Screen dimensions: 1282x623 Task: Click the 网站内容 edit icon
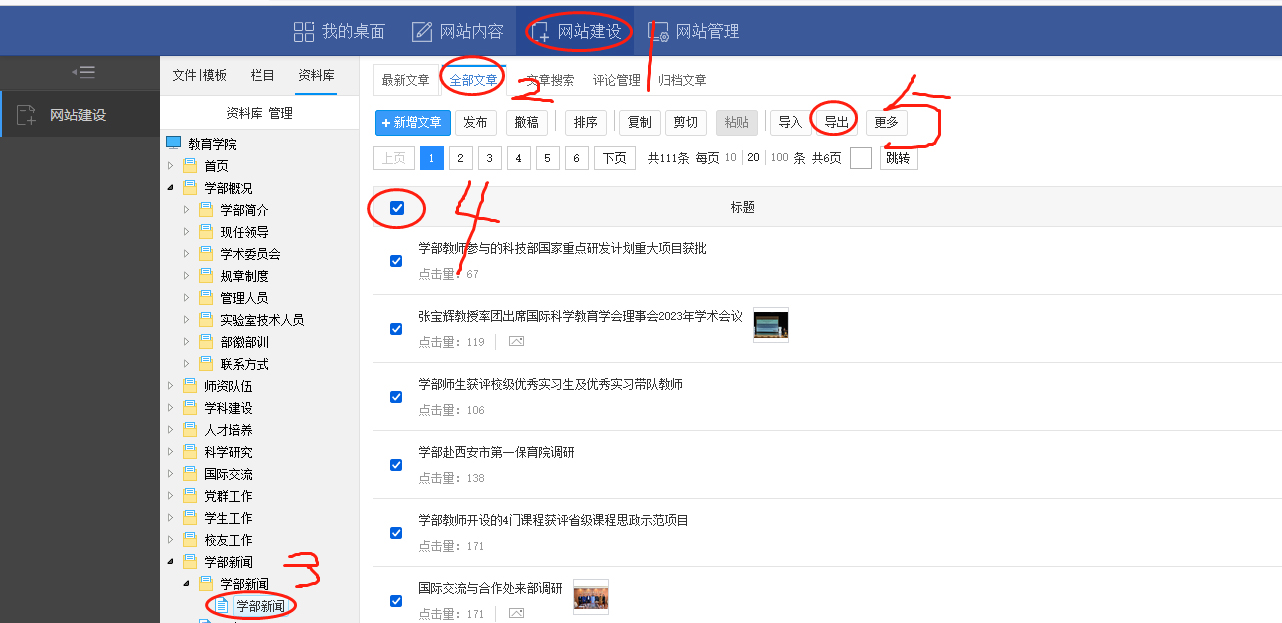point(422,32)
